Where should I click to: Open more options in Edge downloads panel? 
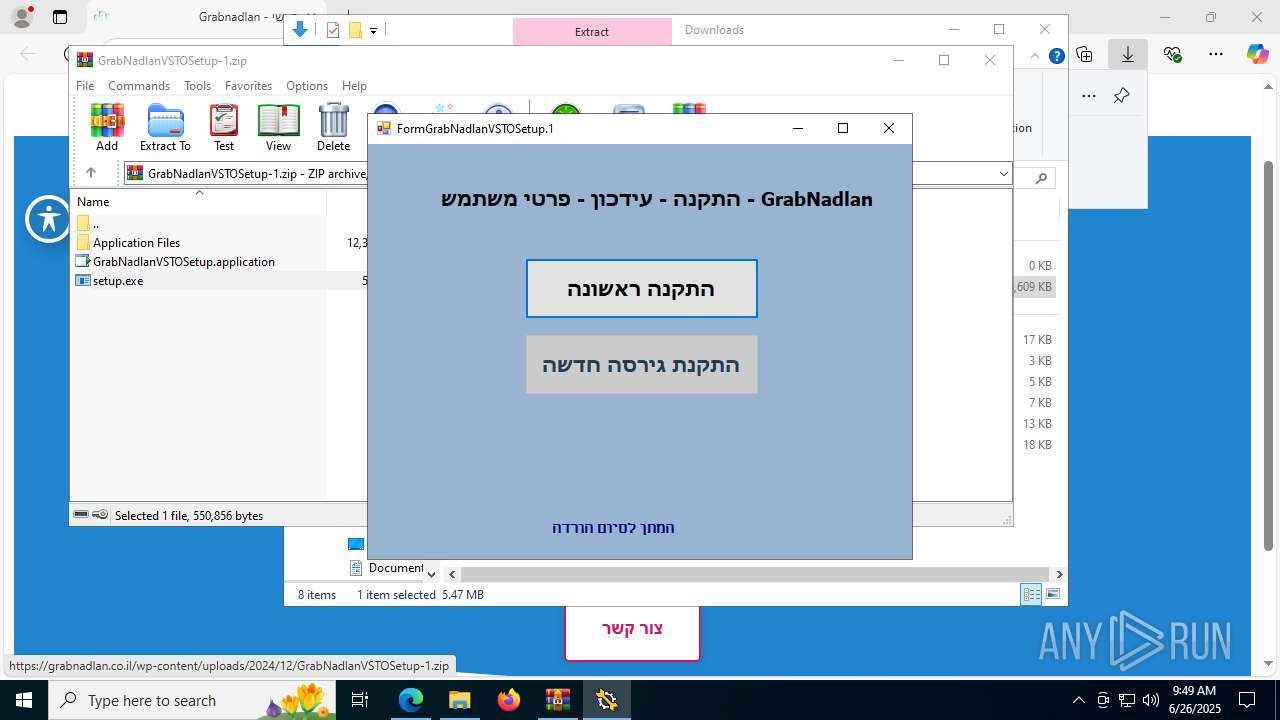pos(1089,96)
